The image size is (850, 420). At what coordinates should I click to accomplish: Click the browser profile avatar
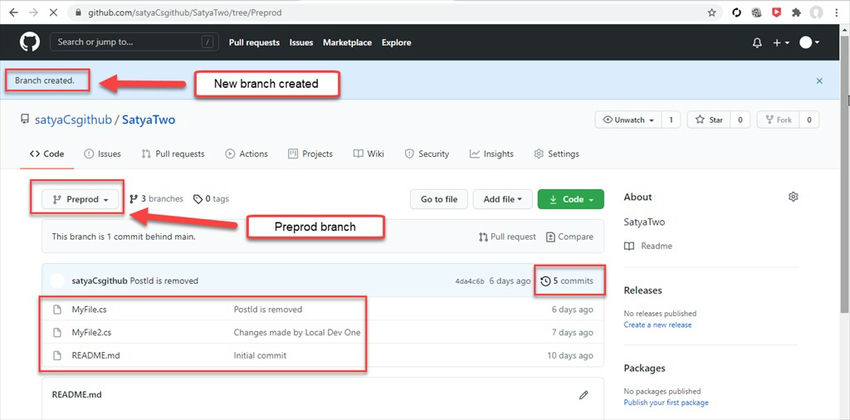[816, 12]
